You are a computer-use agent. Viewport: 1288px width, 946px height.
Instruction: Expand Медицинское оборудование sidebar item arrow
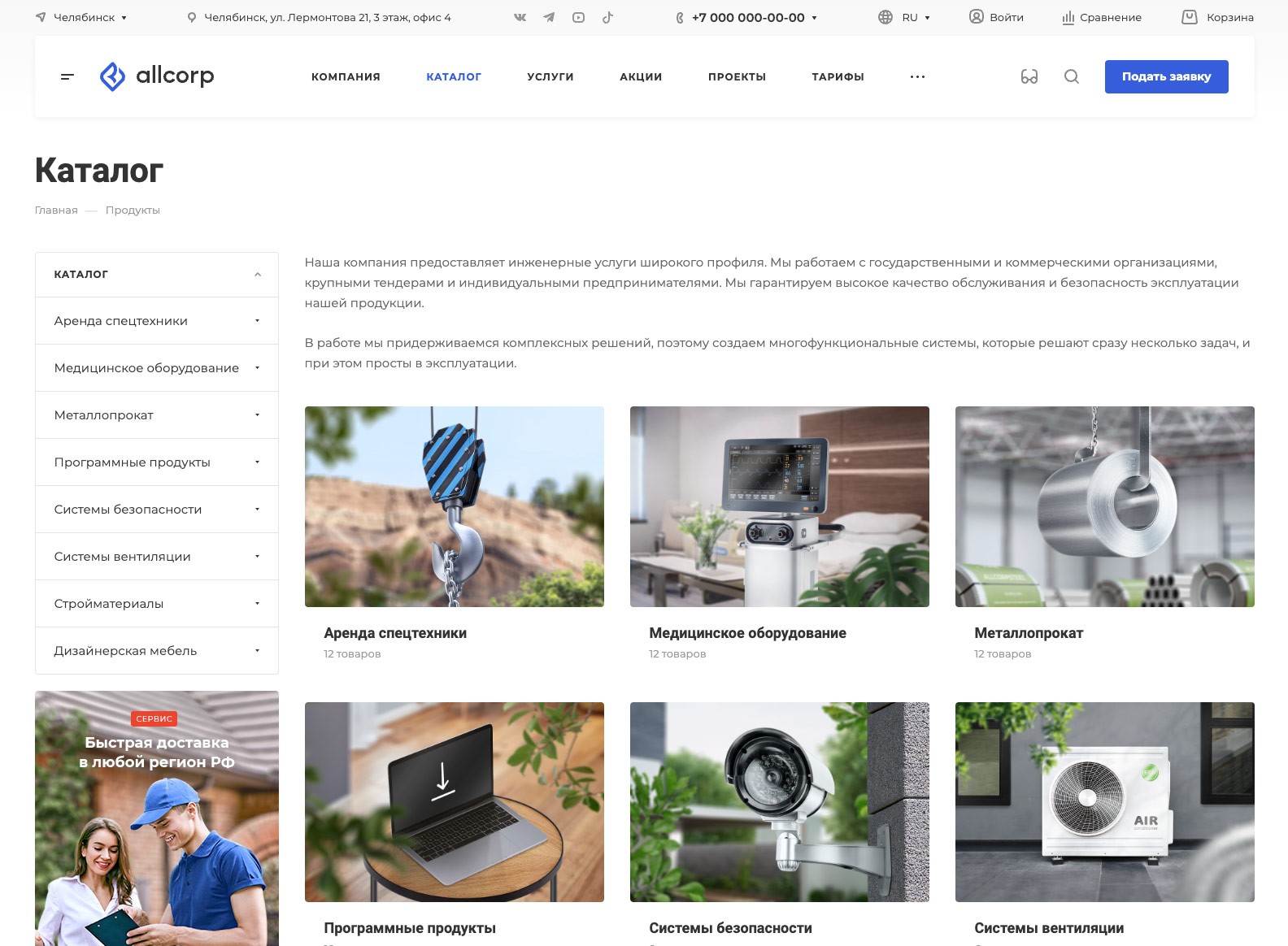(x=257, y=368)
